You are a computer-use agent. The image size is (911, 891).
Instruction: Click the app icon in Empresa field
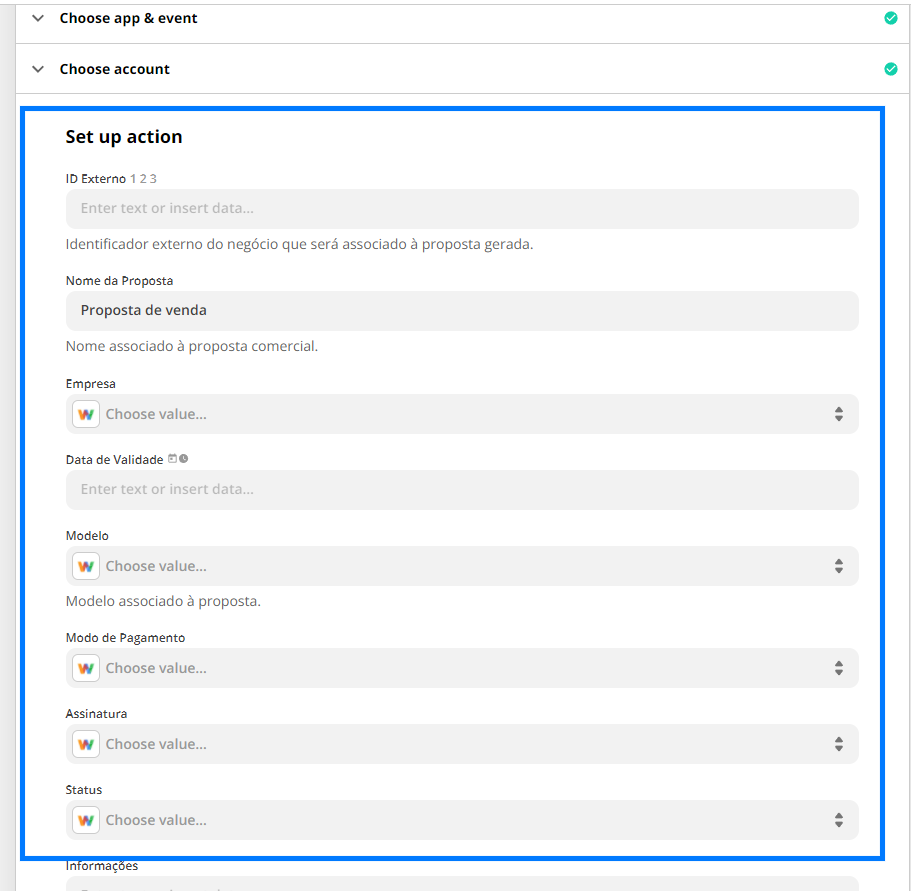[85, 414]
